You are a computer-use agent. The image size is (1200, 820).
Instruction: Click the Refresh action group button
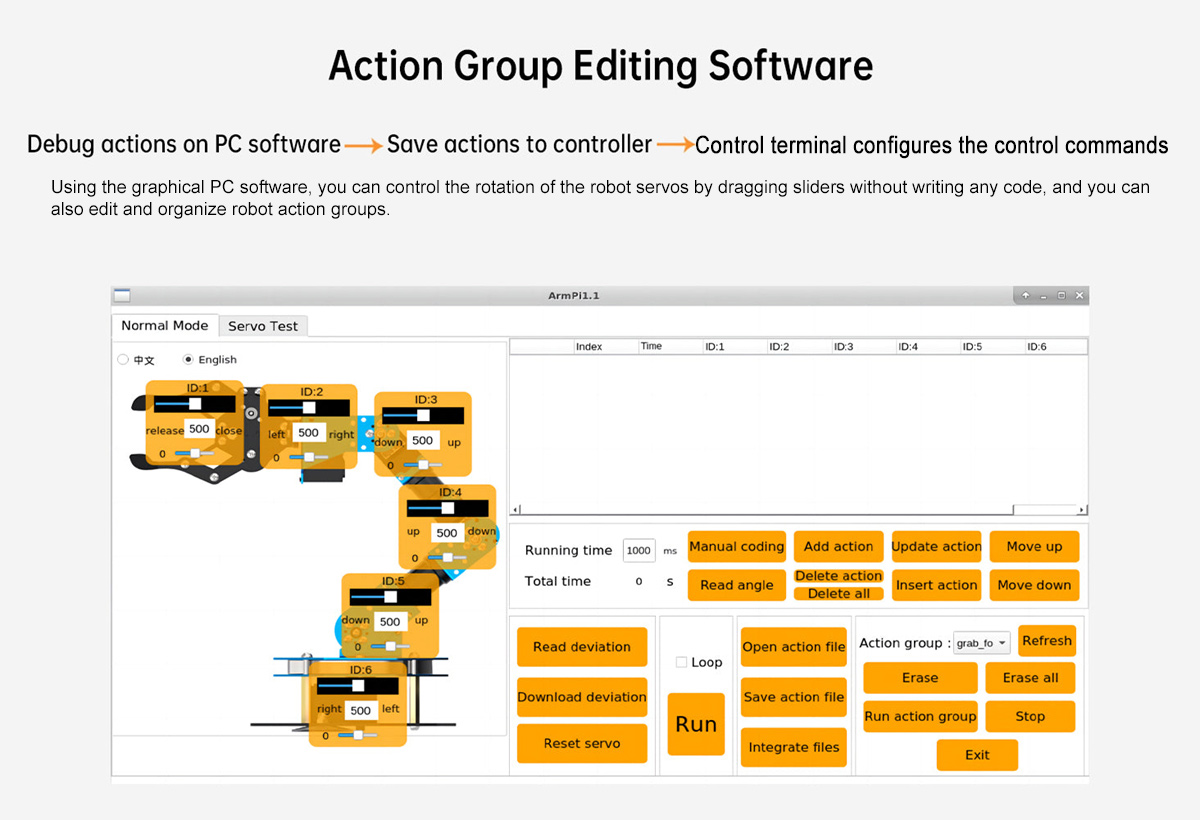[x=1046, y=641]
